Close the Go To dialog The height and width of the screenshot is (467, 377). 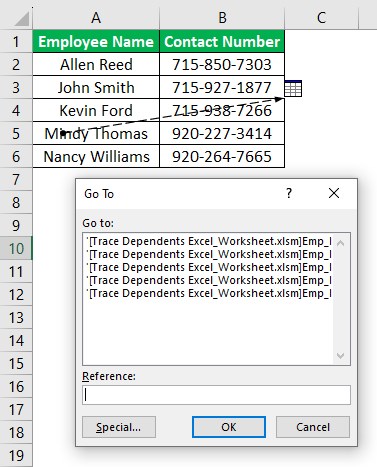tap(334, 193)
